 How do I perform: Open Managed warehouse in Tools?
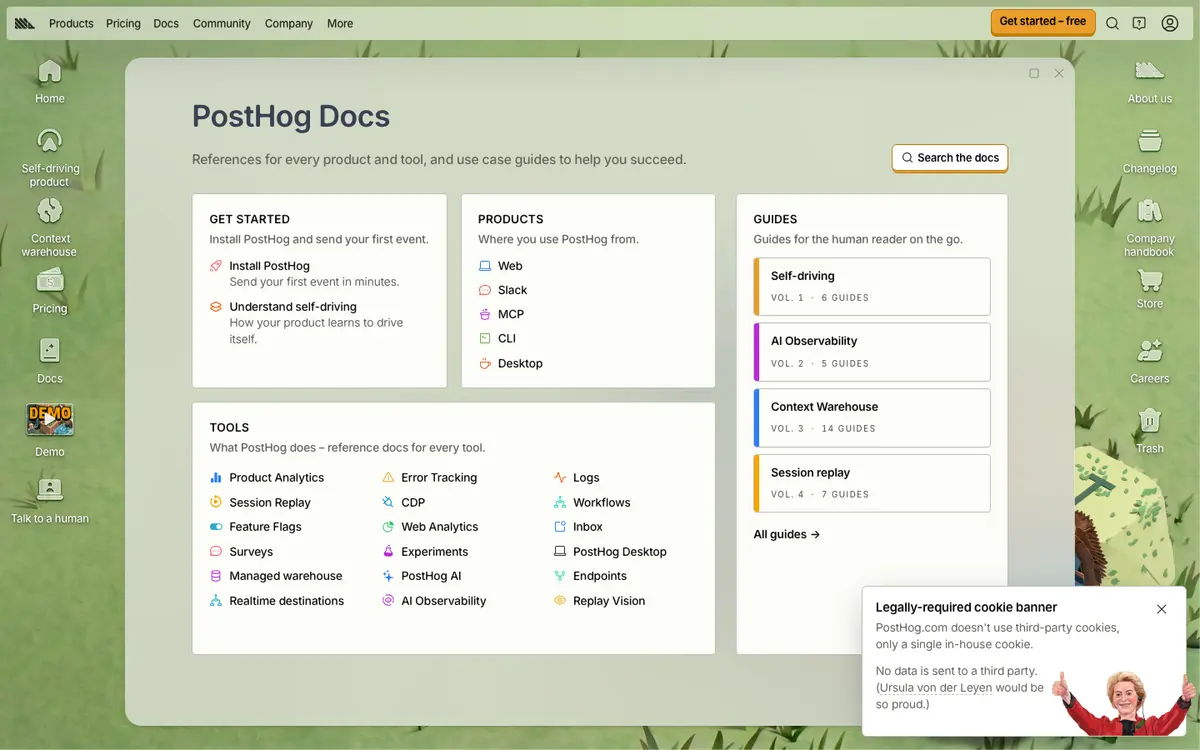285,576
